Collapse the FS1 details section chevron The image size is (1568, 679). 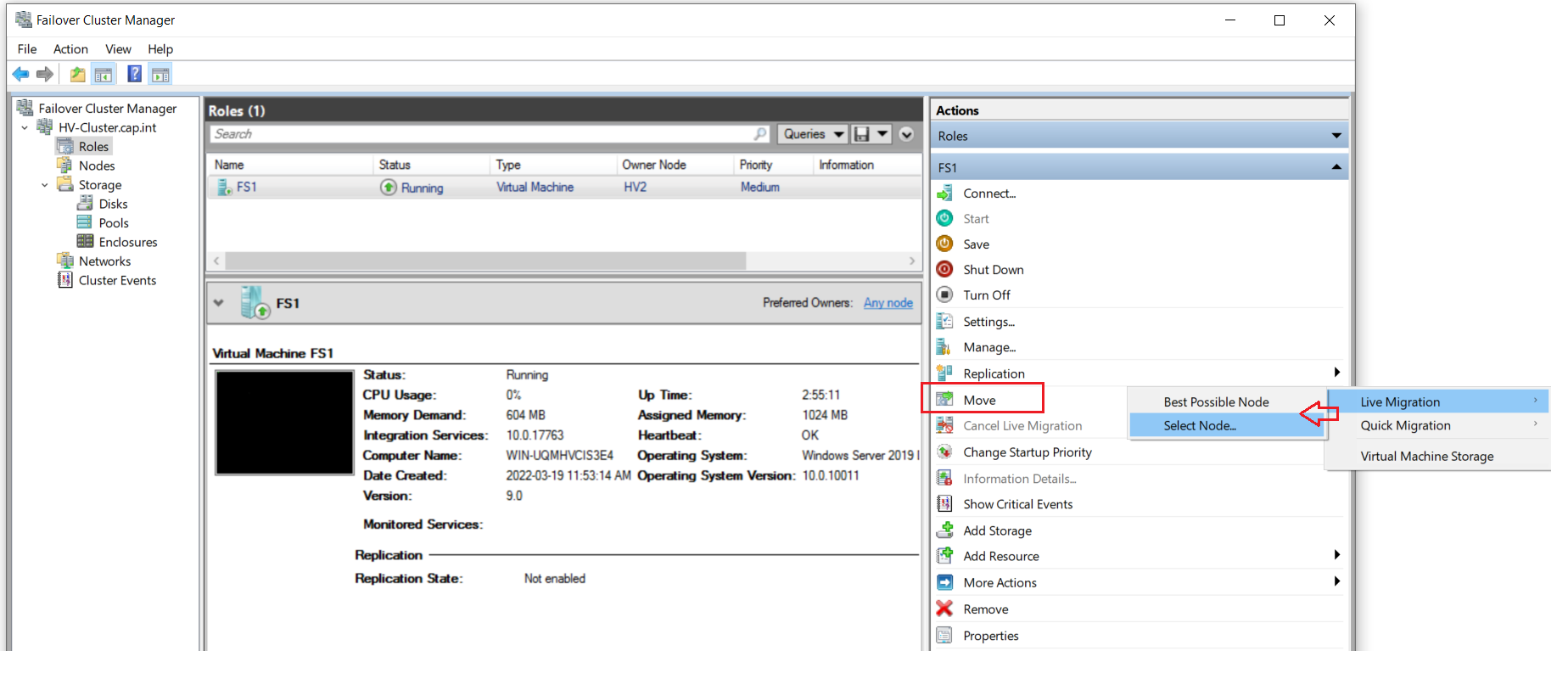tap(219, 303)
